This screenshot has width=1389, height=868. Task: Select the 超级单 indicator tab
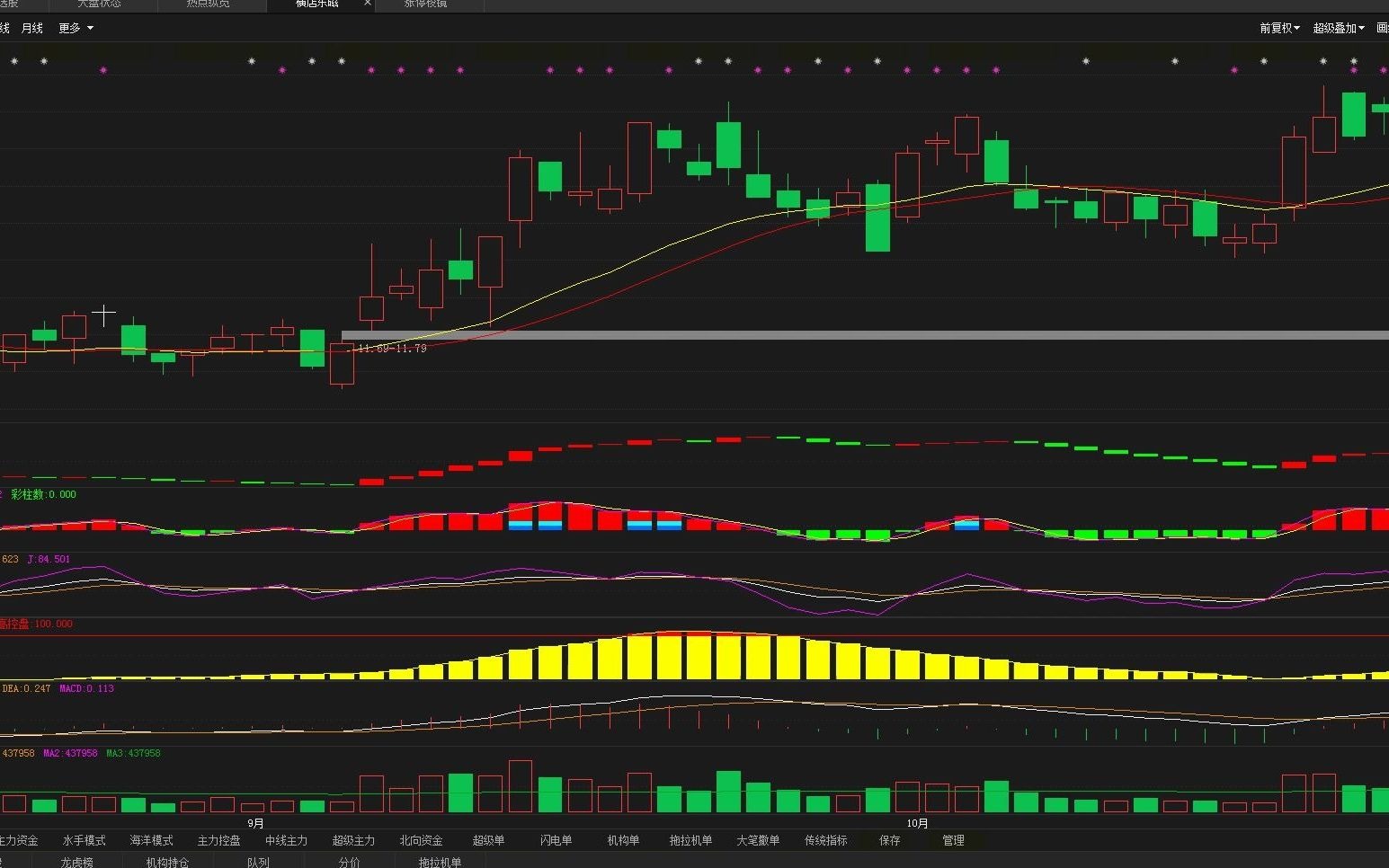pyautogui.click(x=488, y=840)
